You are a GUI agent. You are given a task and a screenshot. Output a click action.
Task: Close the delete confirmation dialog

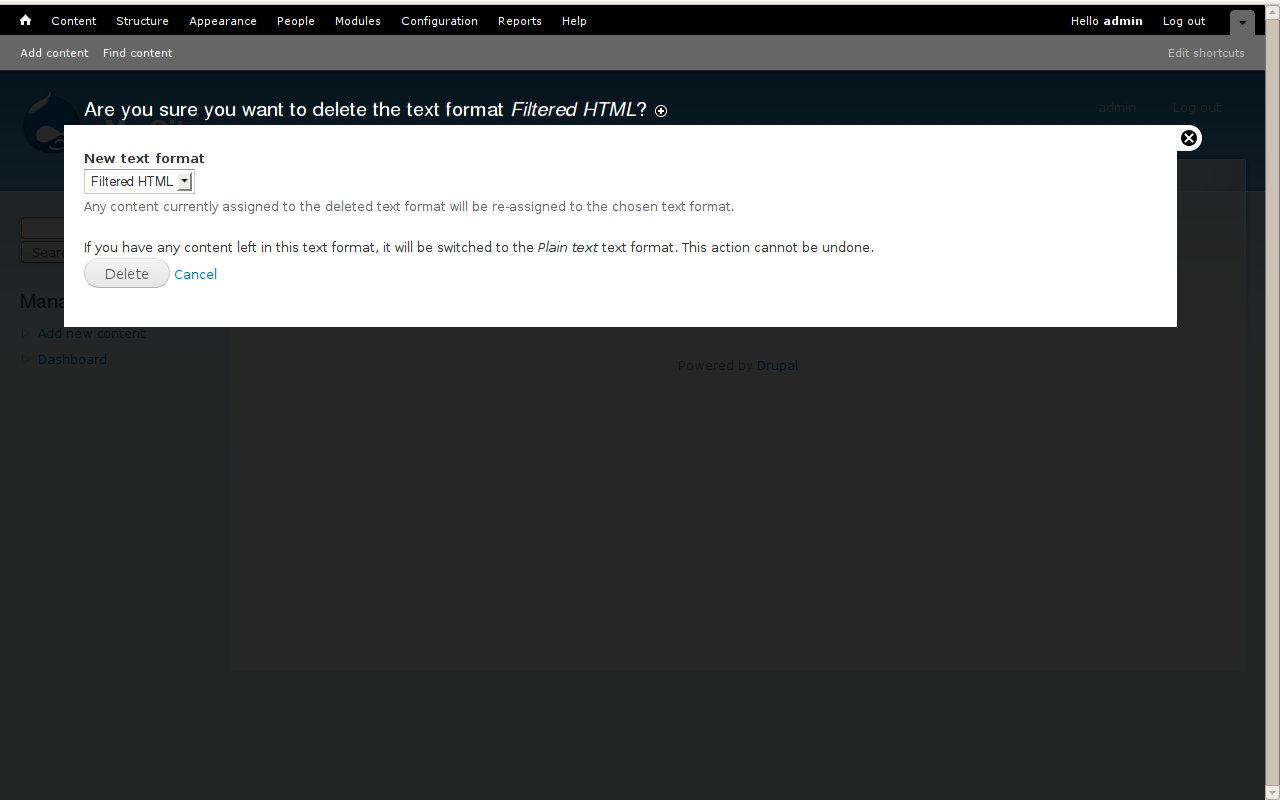1188,138
